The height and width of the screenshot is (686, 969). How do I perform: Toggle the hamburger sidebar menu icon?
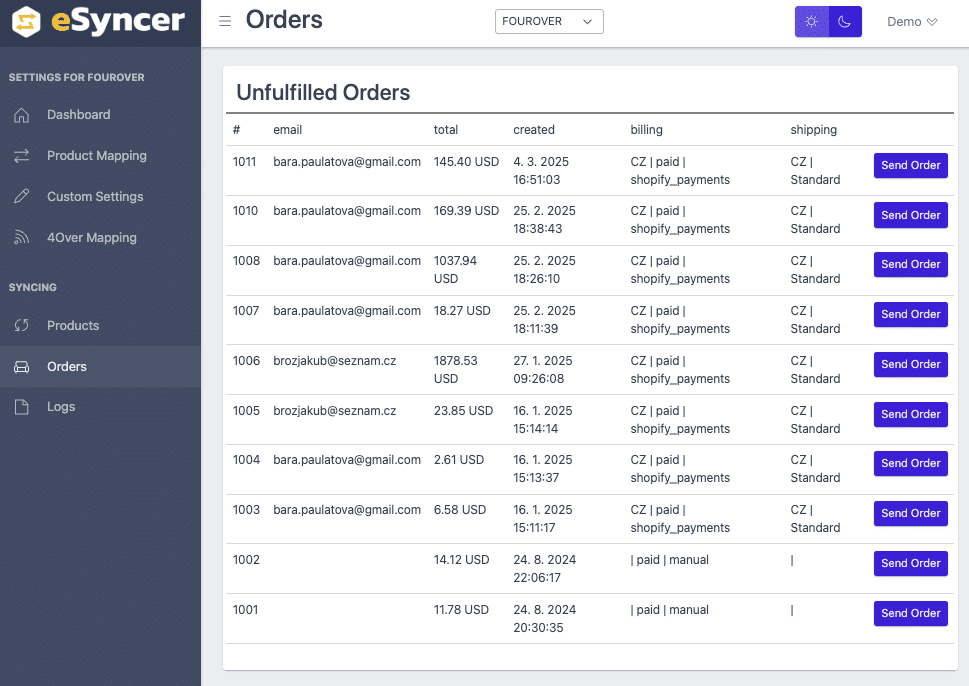[x=225, y=21]
